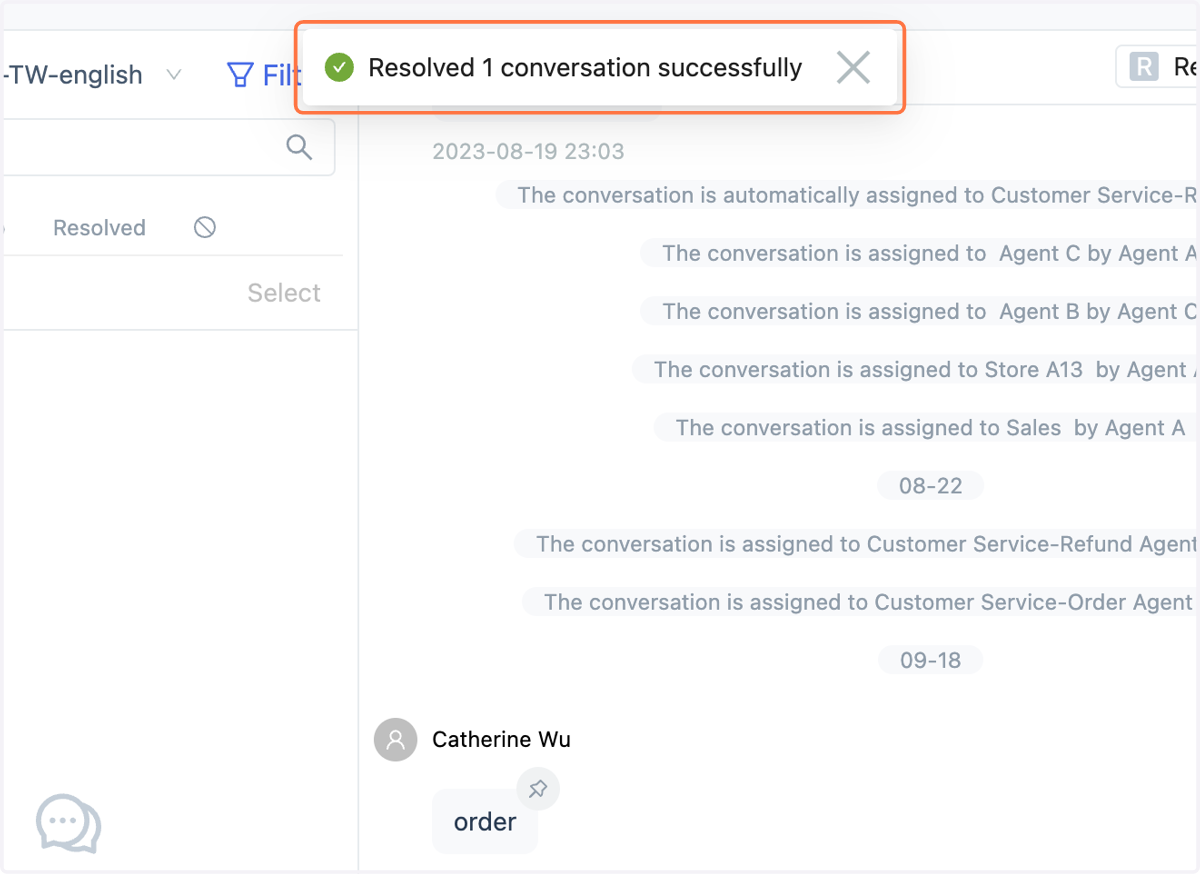Focus the conversation search field
Screen dimensions: 1200x874
168,148
